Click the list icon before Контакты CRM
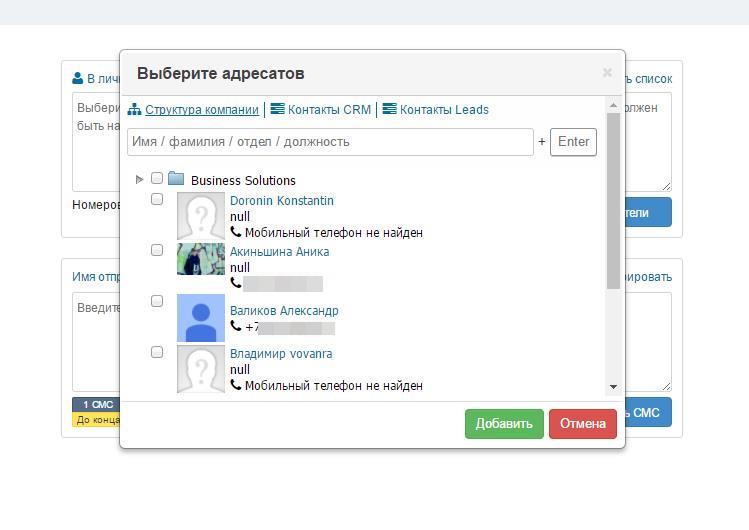Image resolution: width=749 pixels, height=530 pixels. pyautogui.click(x=278, y=109)
